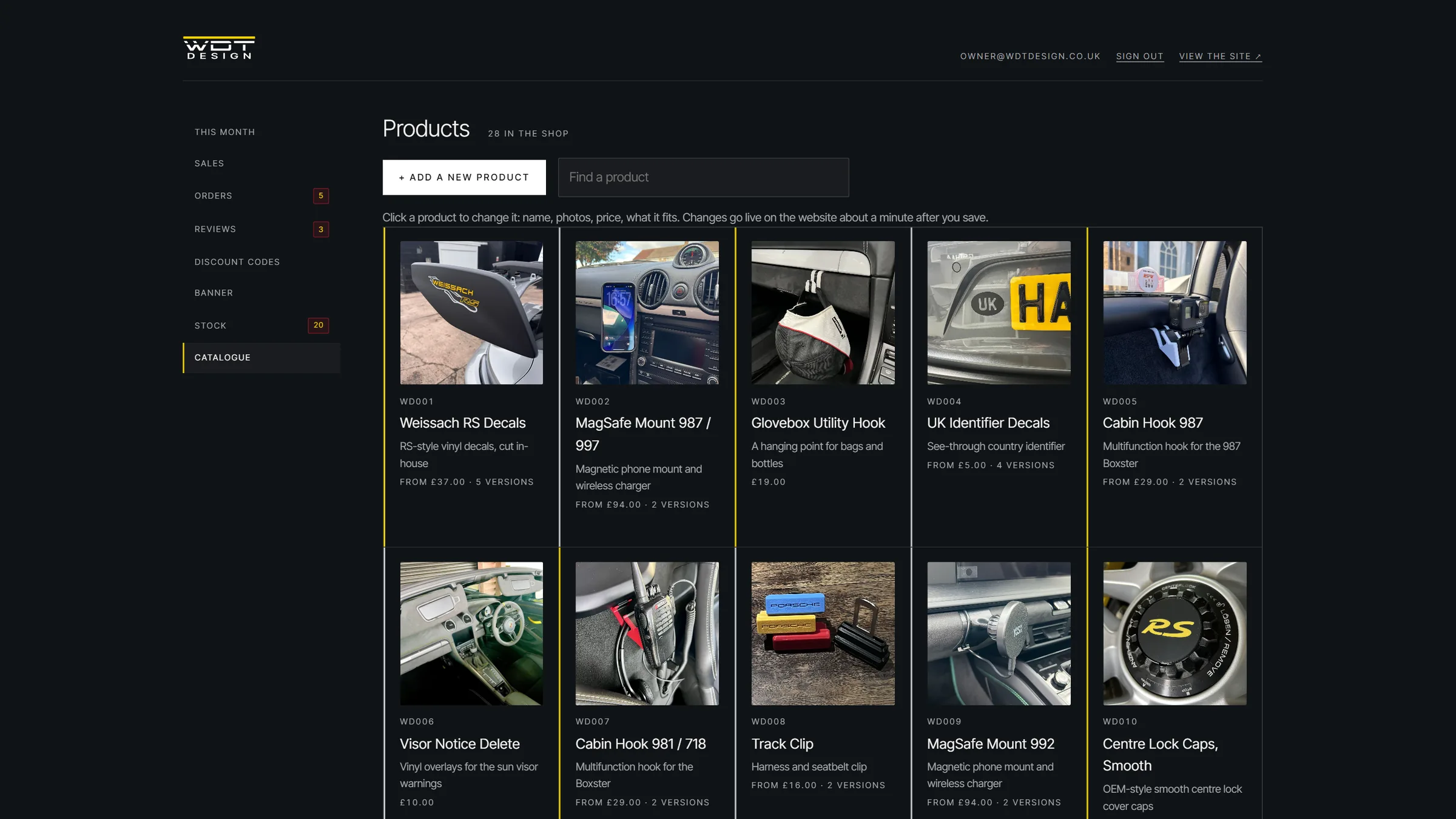
Task: Click the WD007 product code
Action: pos(593,721)
